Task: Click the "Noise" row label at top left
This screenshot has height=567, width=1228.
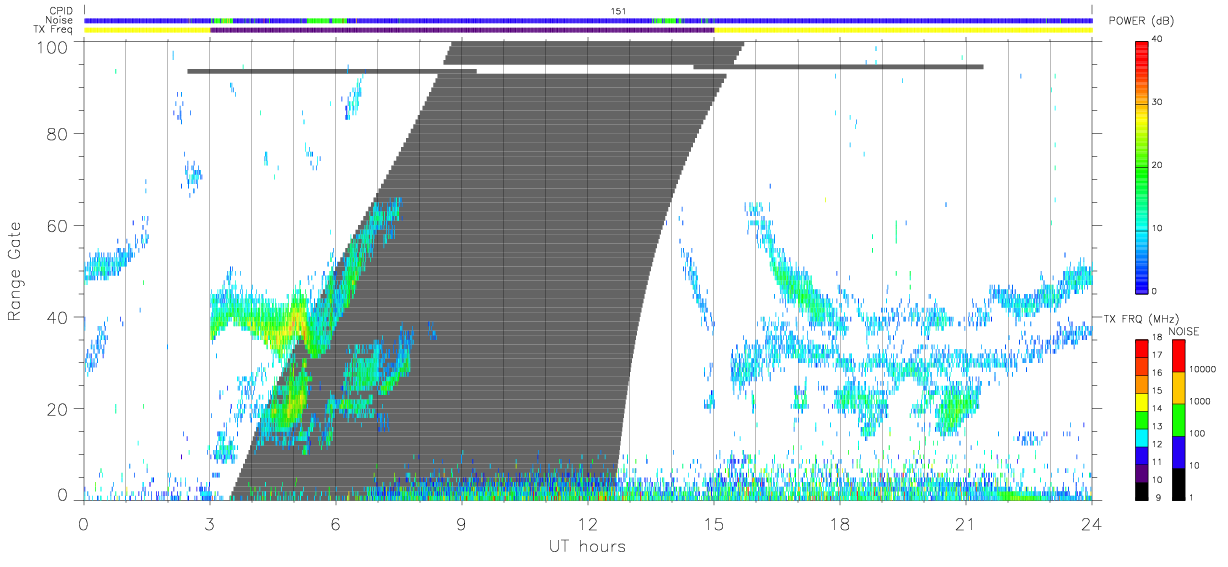Action: coord(59,20)
